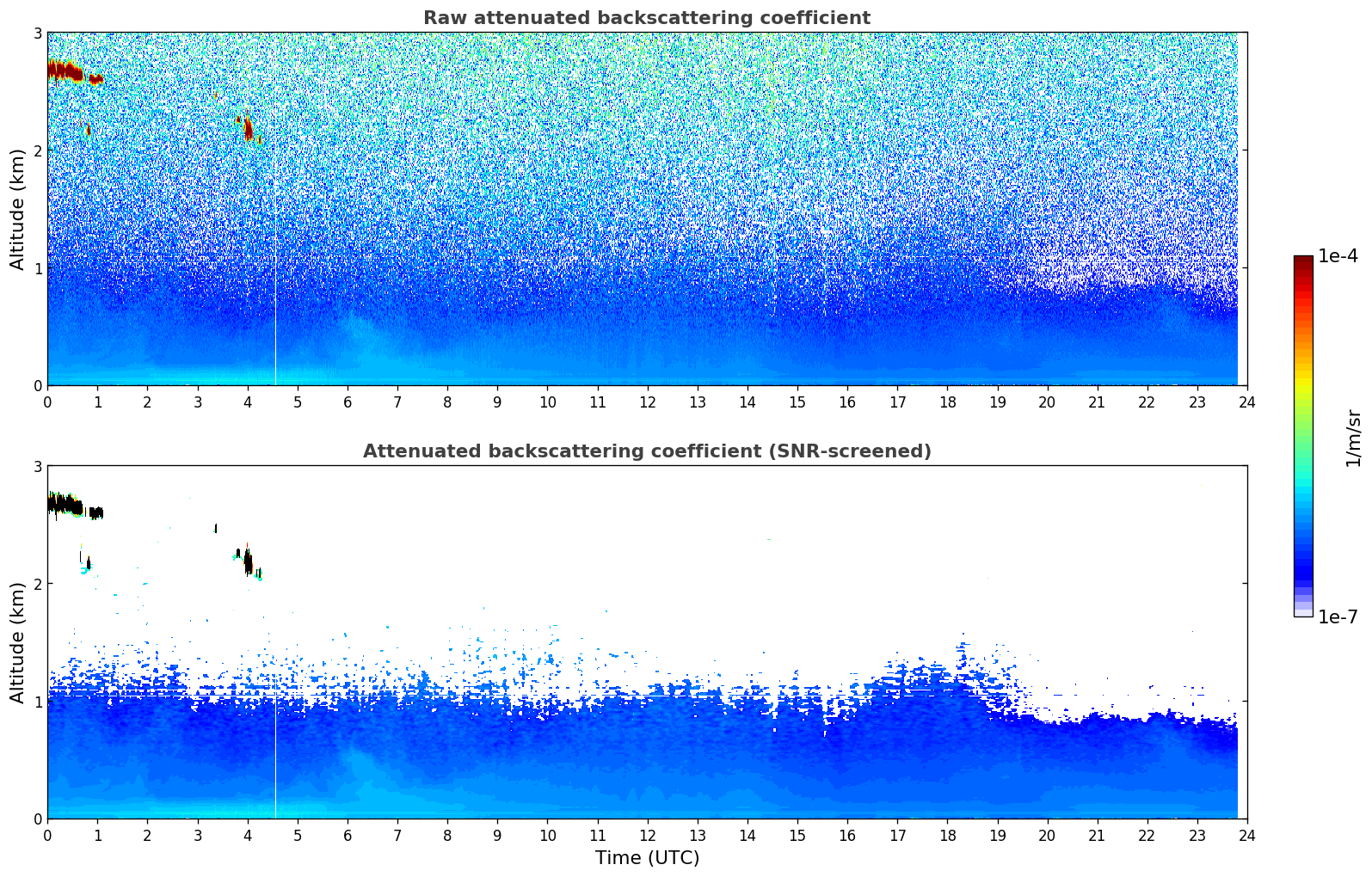The width and height of the screenshot is (1372, 877).
Task: Click hour tick '9' on bottom plot axis
Action: click(x=497, y=835)
